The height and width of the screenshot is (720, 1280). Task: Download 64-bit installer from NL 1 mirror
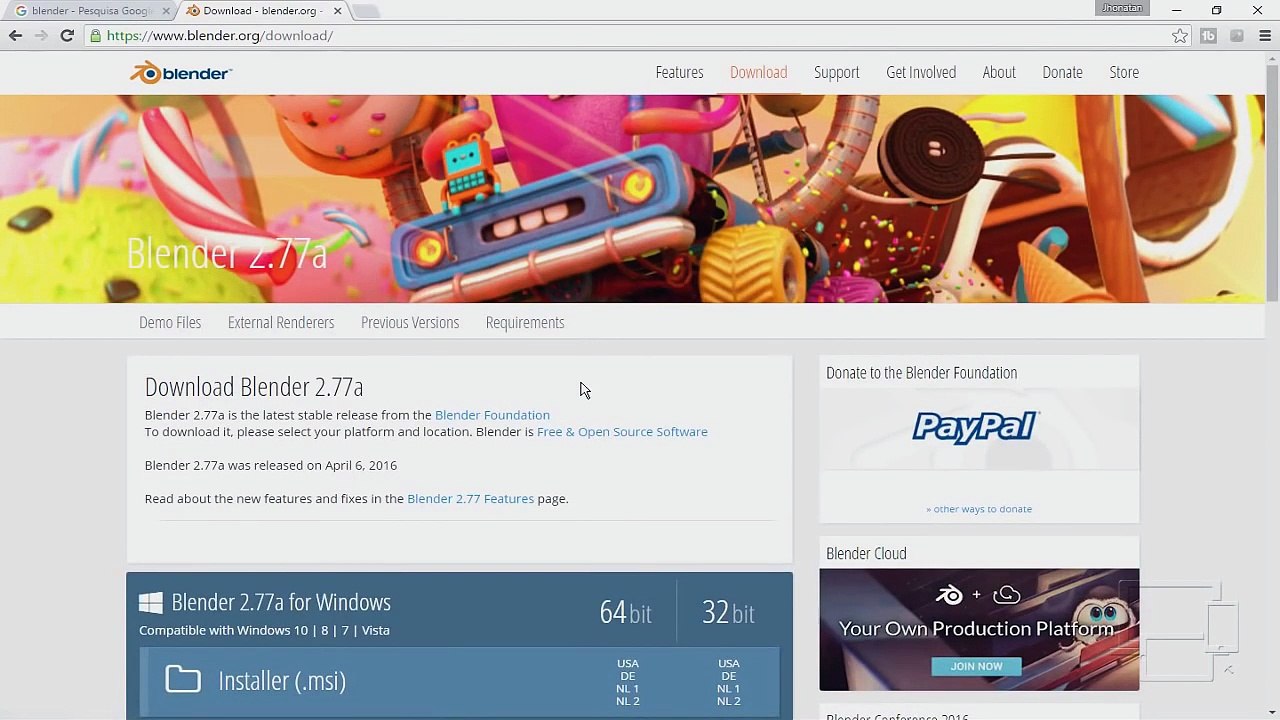coord(628,689)
